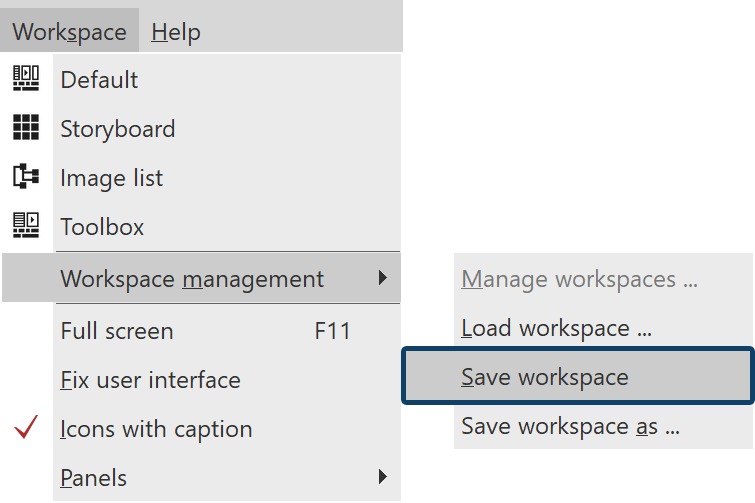Click the Toolbox workspace icon
Viewport: 755px width, 503px height.
(26, 226)
